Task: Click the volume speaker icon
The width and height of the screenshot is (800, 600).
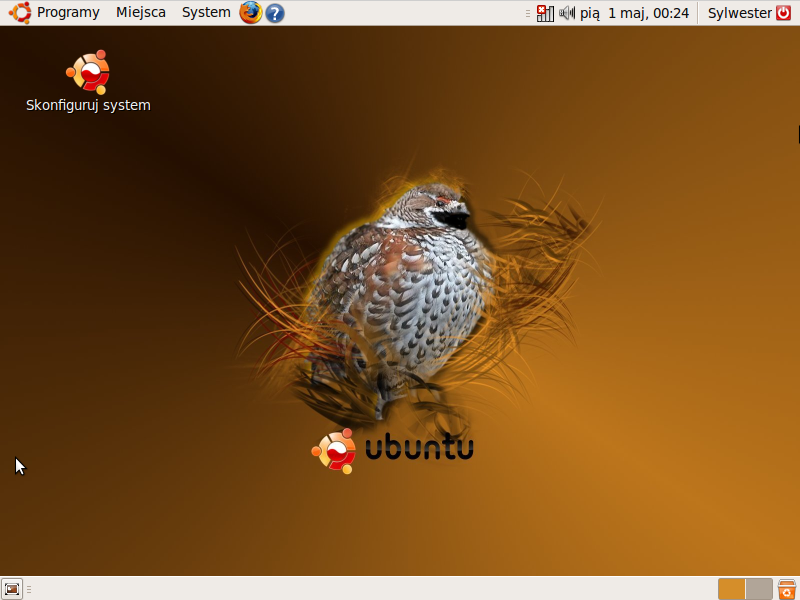Action: 567,13
